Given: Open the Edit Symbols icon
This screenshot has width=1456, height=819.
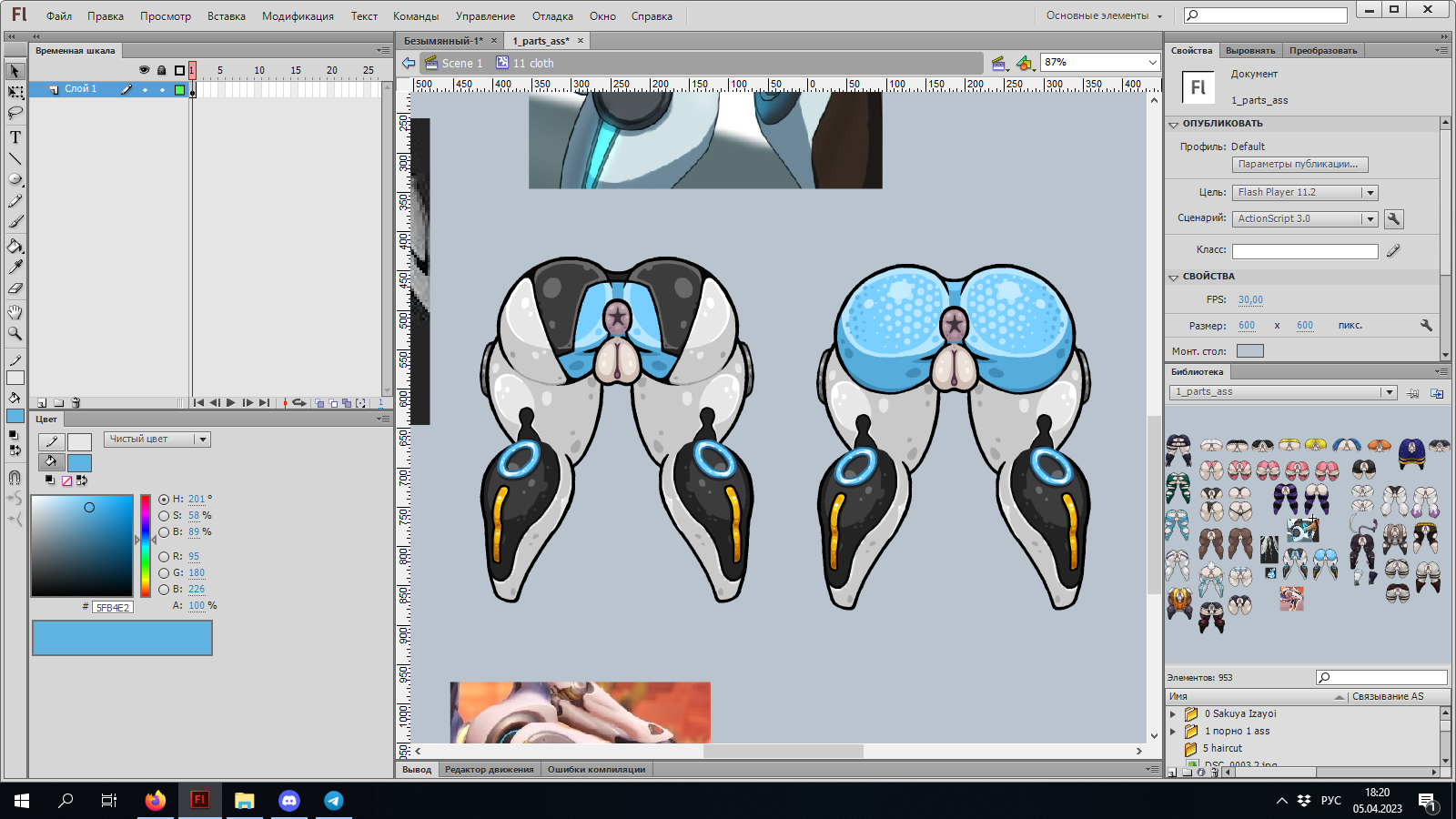Looking at the screenshot, I should 1026,63.
